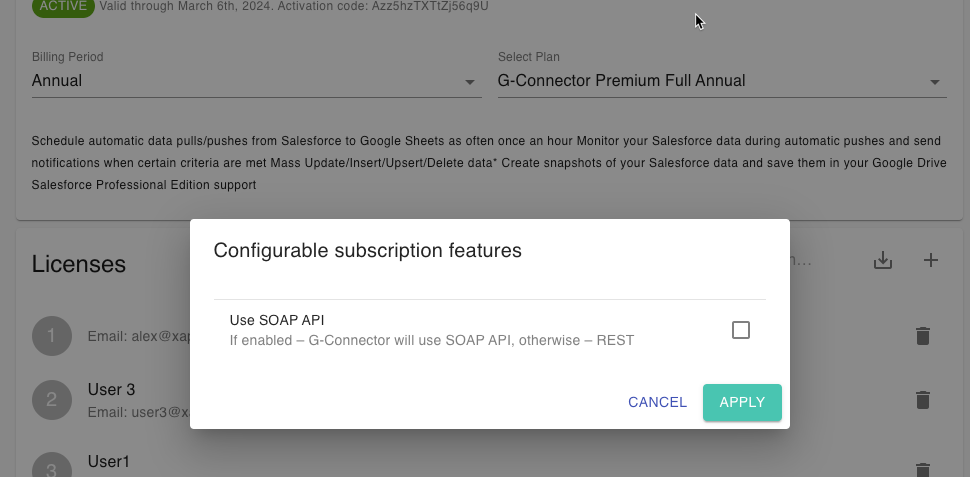970x477 pixels.
Task: Click the Licenses section heading
Action: click(x=79, y=264)
